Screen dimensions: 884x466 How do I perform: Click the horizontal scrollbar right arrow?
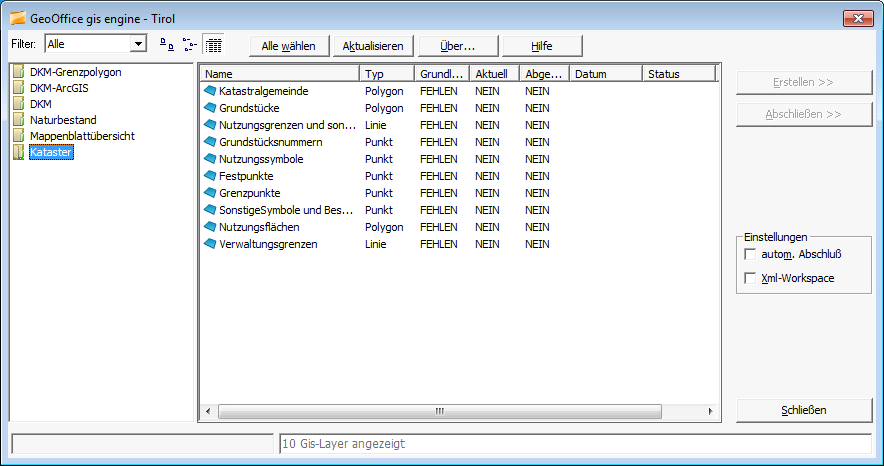coord(710,411)
